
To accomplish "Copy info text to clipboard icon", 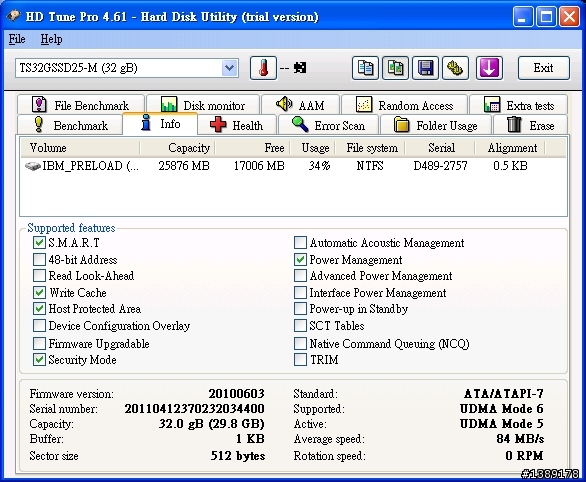I will (365, 68).
